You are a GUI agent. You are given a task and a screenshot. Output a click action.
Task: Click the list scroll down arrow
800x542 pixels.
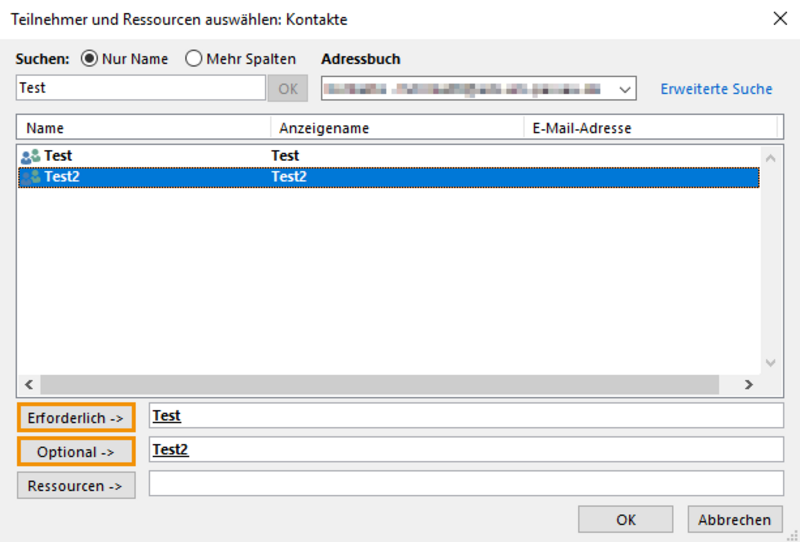[x=770, y=363]
